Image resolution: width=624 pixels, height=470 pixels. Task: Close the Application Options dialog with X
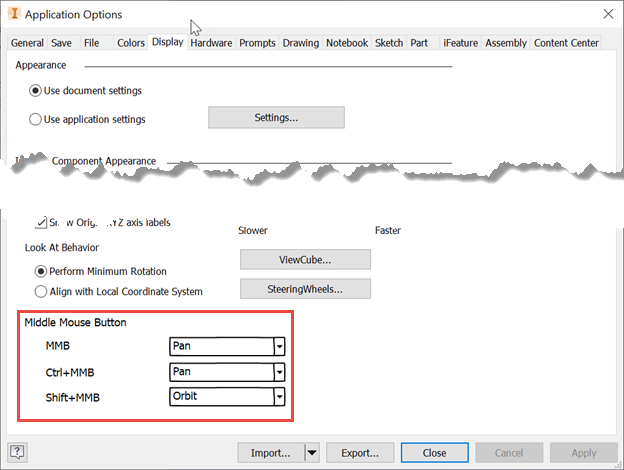pyautogui.click(x=608, y=14)
